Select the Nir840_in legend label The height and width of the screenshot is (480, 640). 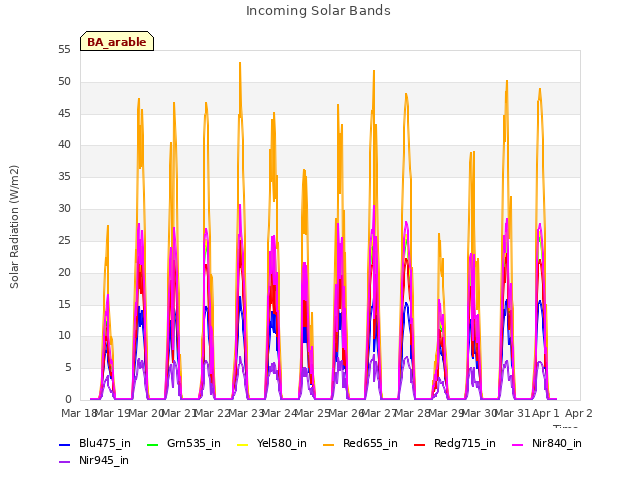[557, 444]
